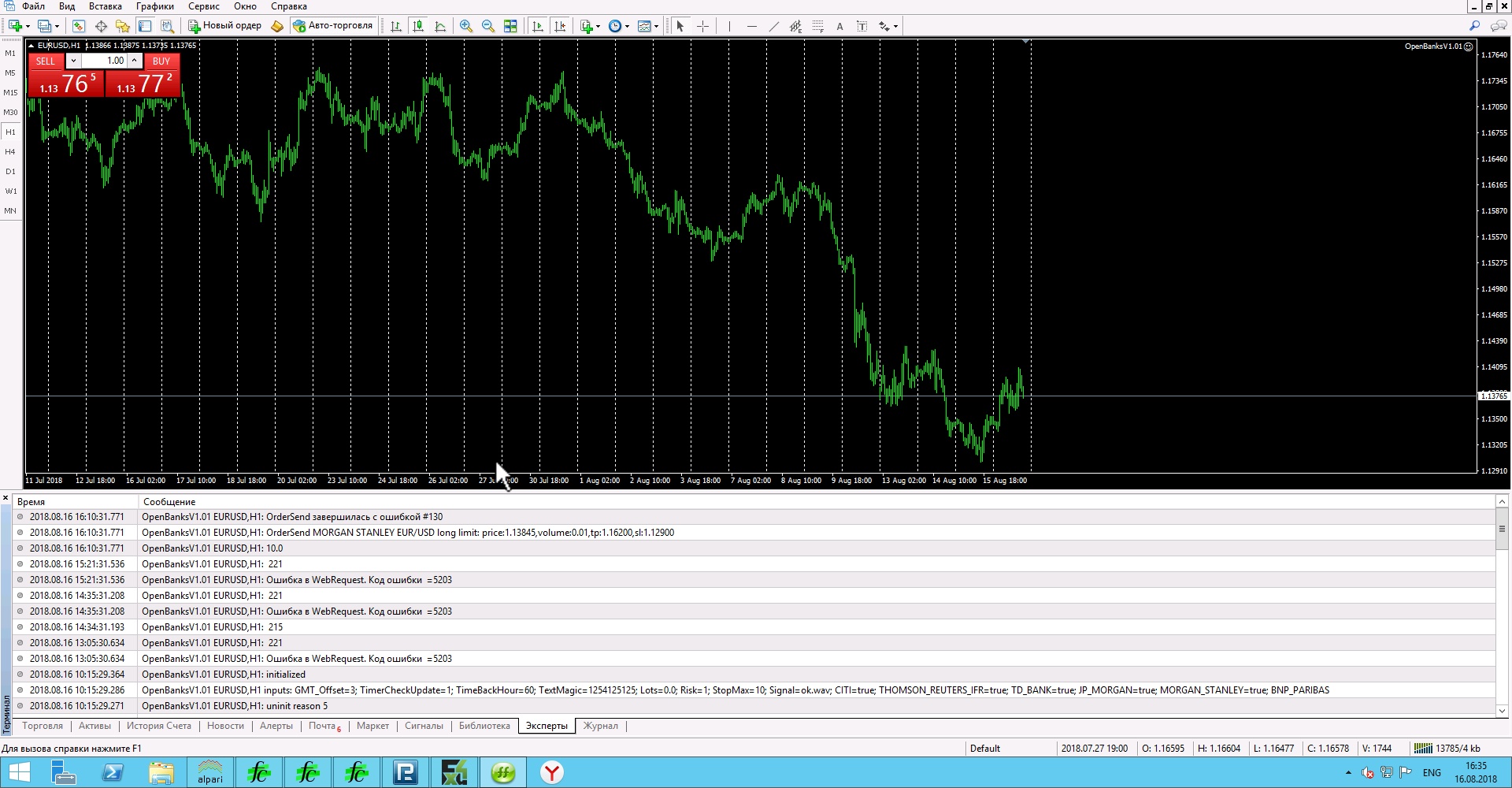Collapse the one-click trading panel triangle
The height and width of the screenshot is (788, 1512).
coord(31,46)
